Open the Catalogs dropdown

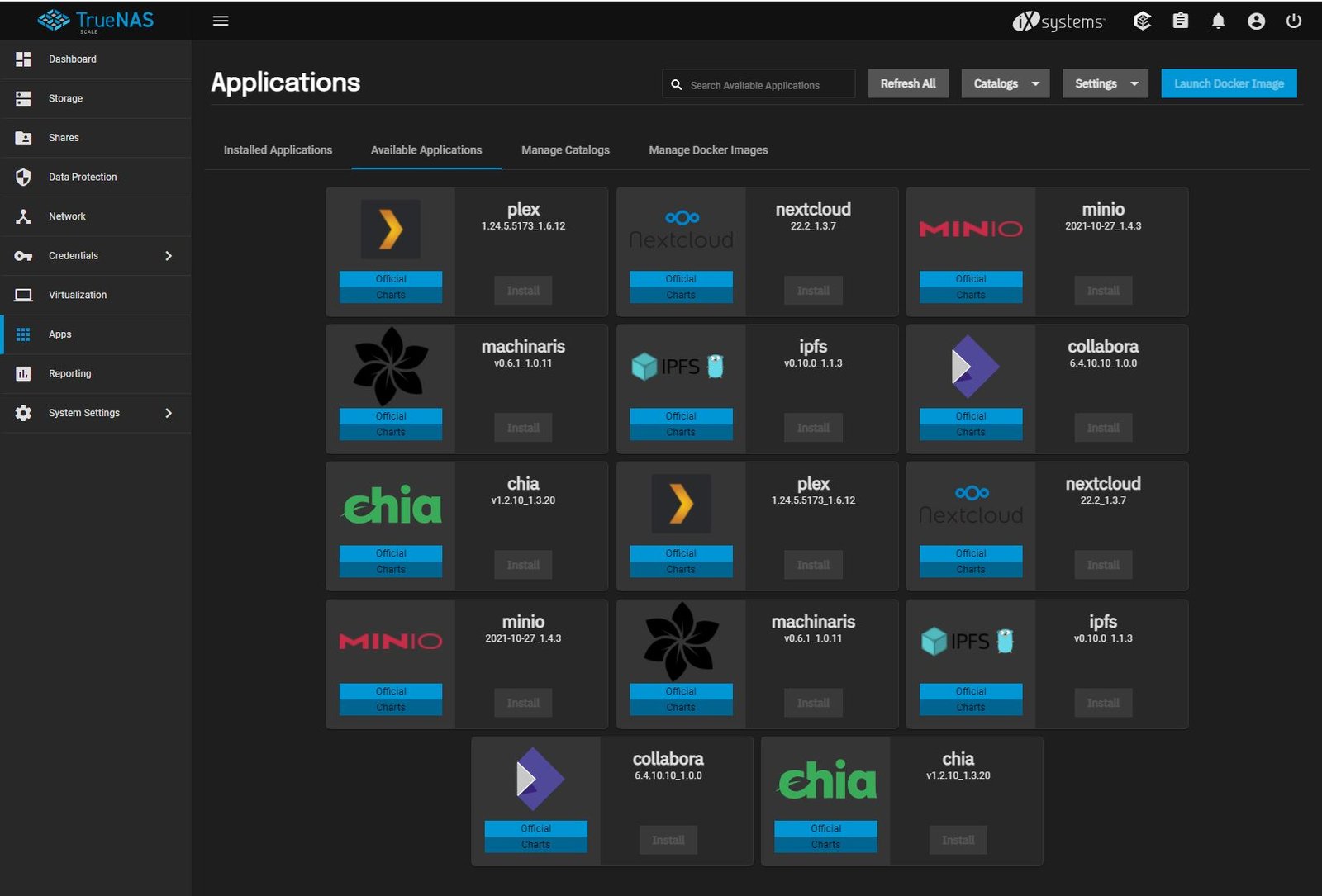[x=1006, y=83]
